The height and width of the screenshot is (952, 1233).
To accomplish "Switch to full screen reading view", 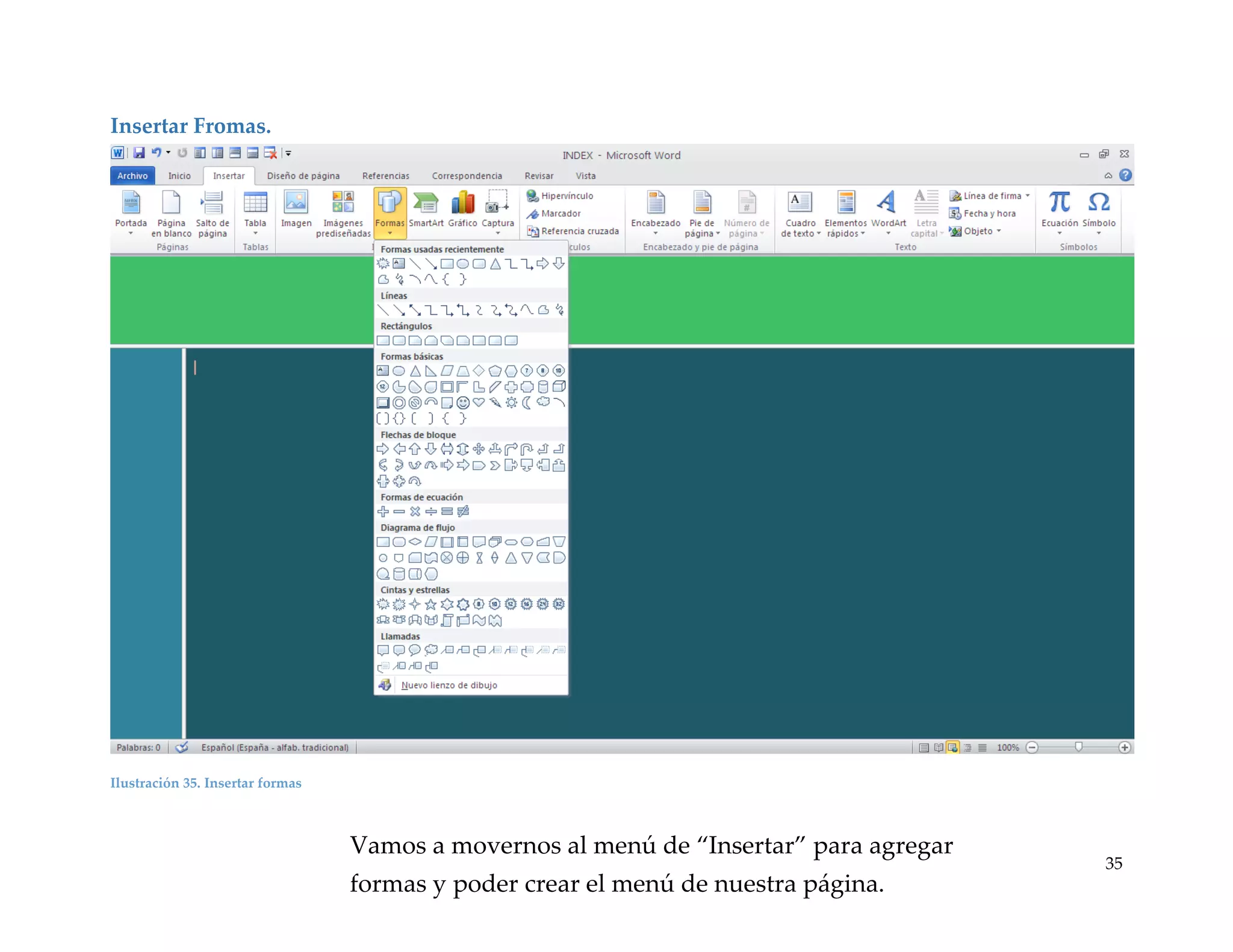I will point(939,747).
